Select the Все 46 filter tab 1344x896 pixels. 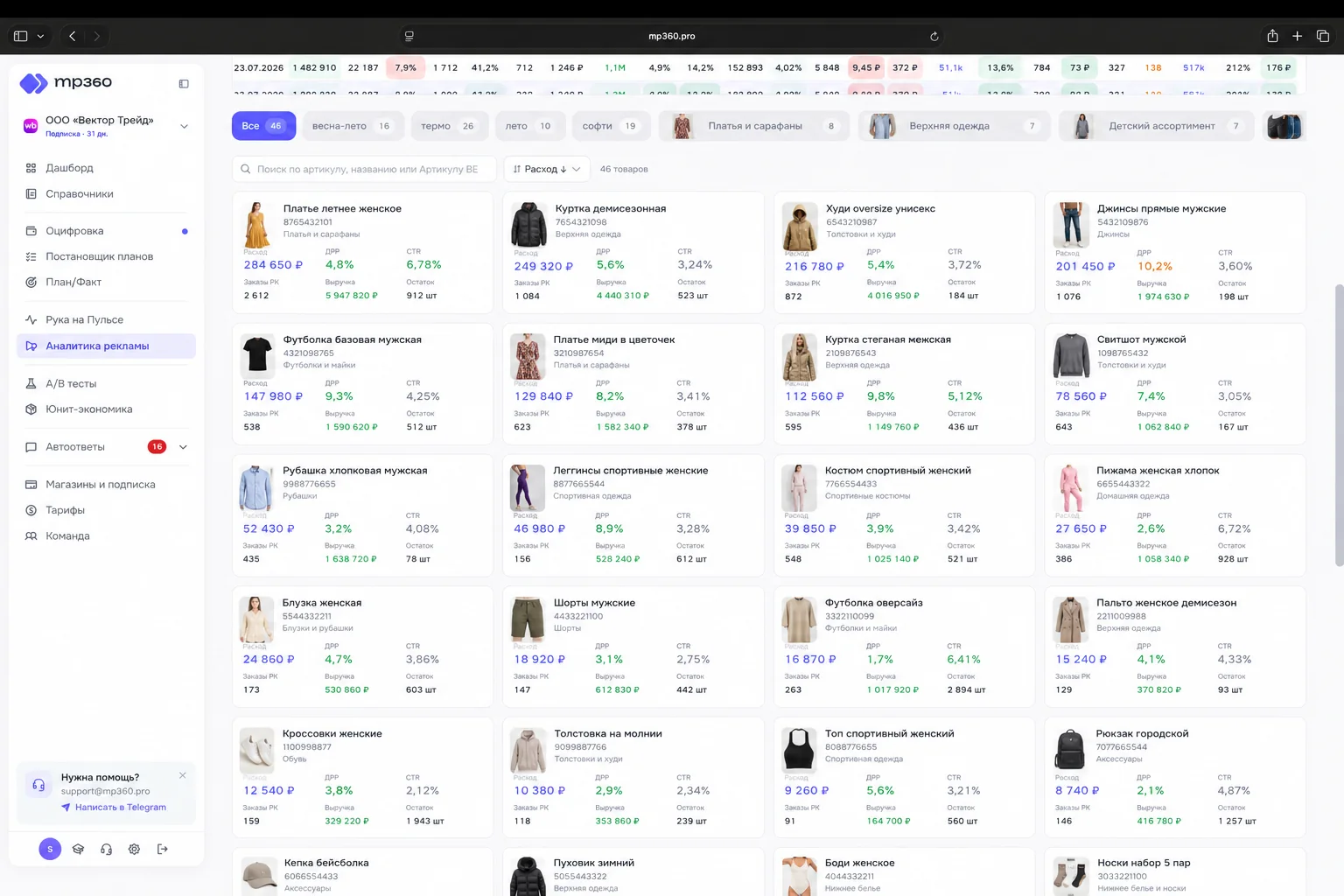pos(263,126)
